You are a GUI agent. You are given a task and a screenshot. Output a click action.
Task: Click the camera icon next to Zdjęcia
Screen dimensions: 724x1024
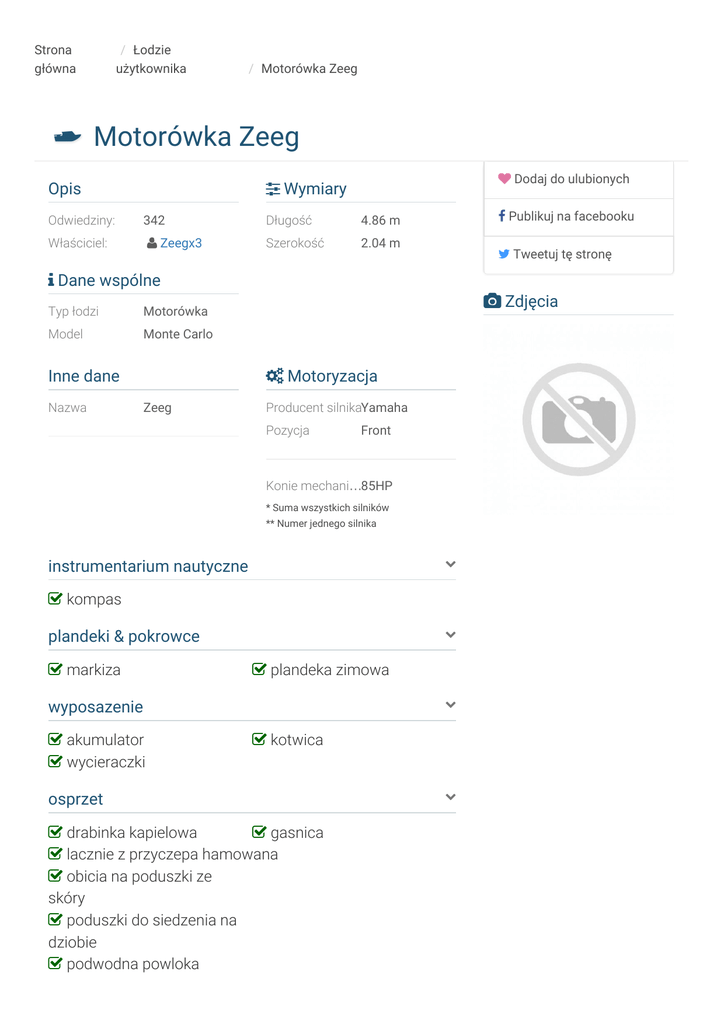(x=492, y=301)
